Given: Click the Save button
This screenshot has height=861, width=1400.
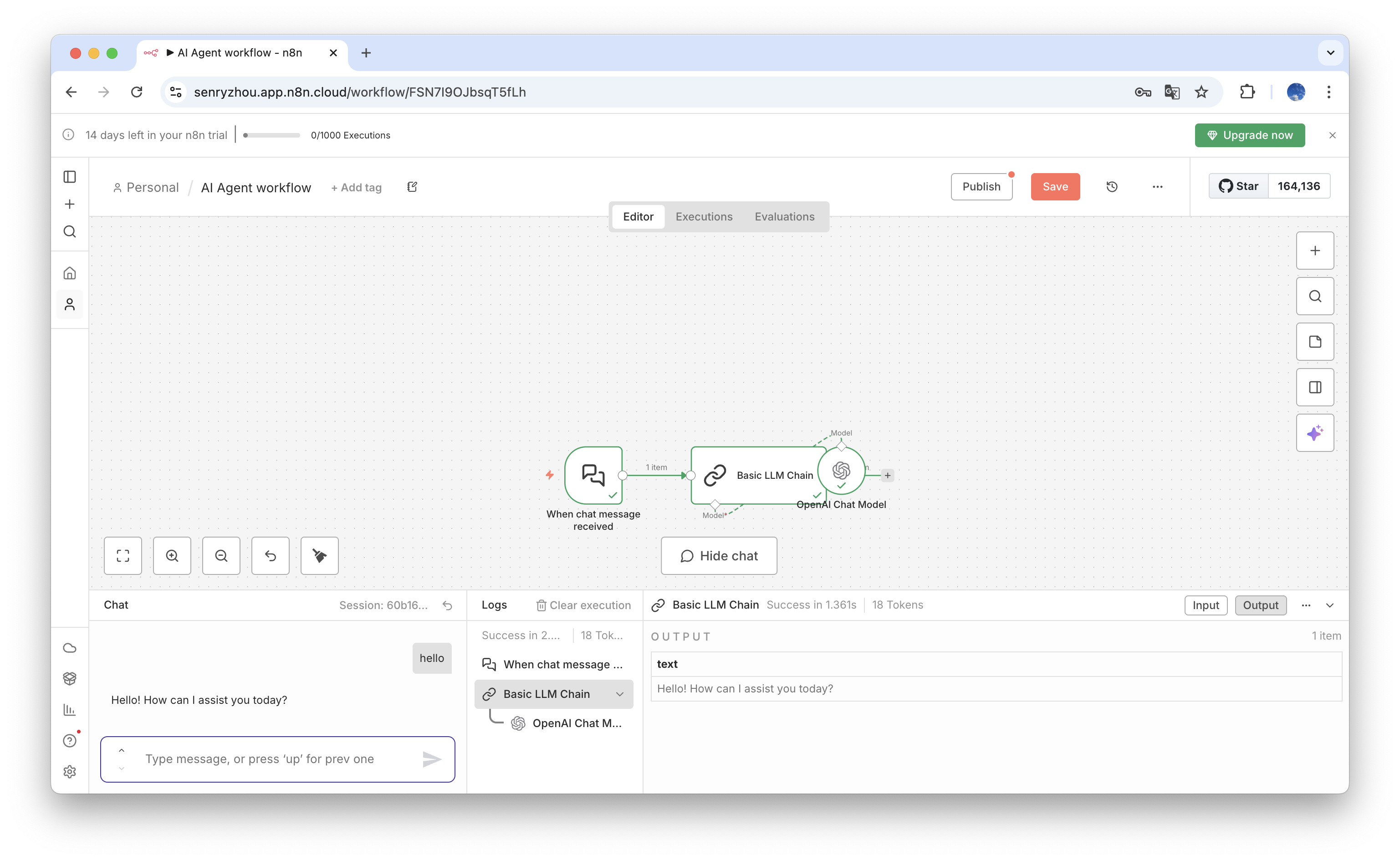Looking at the screenshot, I should pos(1054,187).
